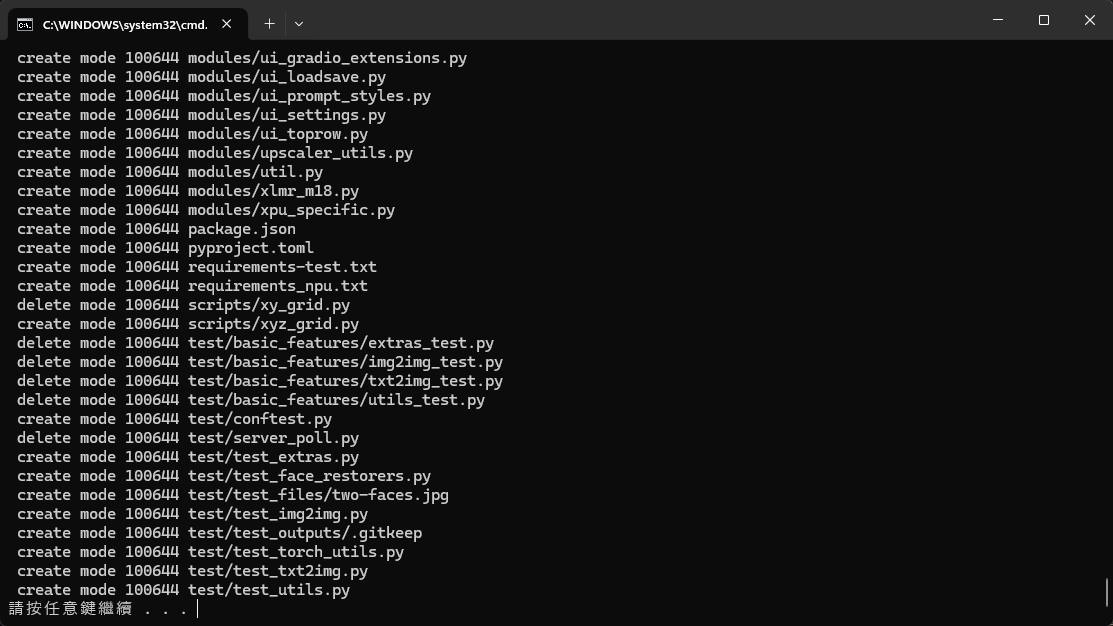The image size is (1113, 626).
Task: Click the cmd icon in the tab
Action: point(25,24)
